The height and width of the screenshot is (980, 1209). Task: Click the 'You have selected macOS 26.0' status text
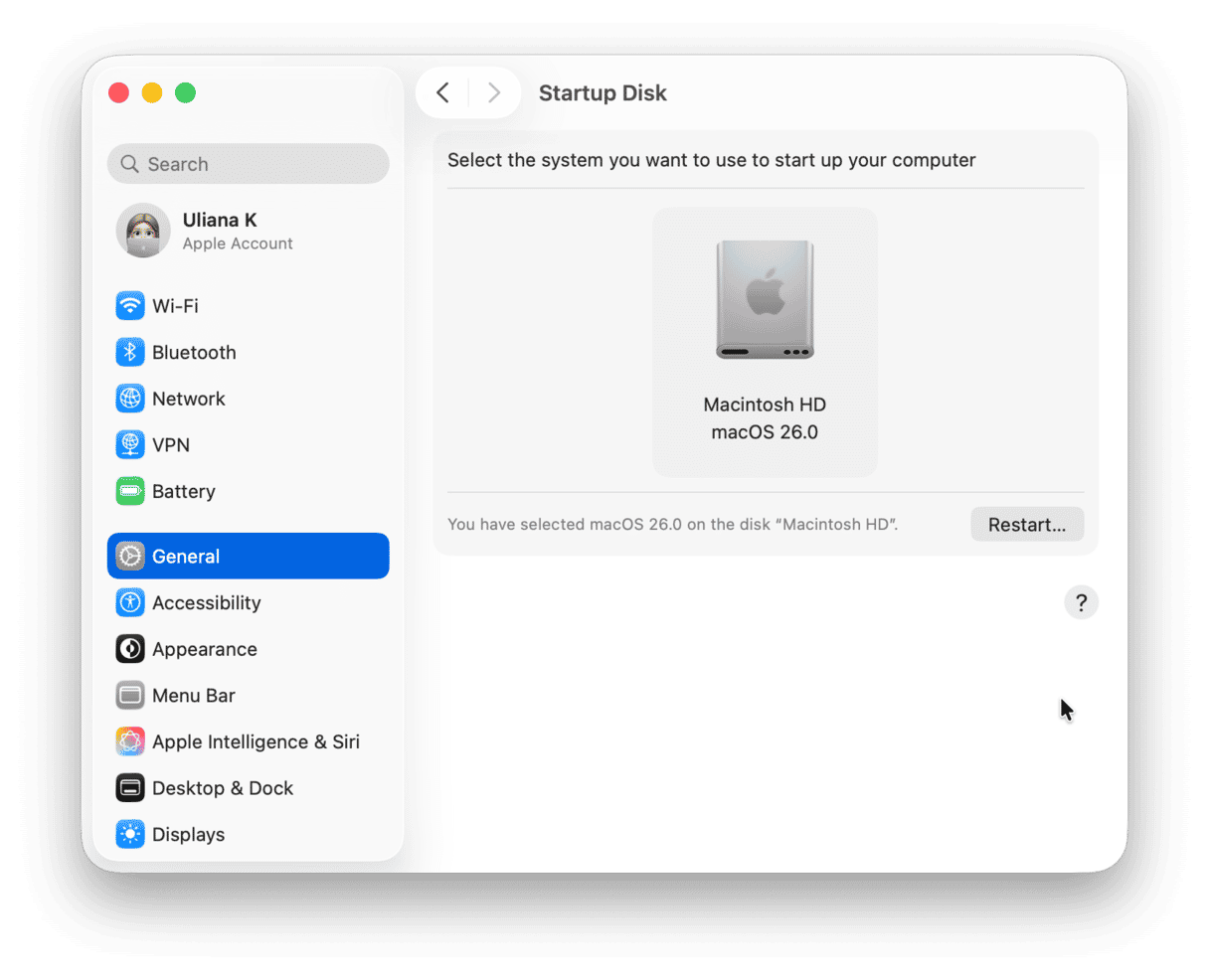pos(672,524)
